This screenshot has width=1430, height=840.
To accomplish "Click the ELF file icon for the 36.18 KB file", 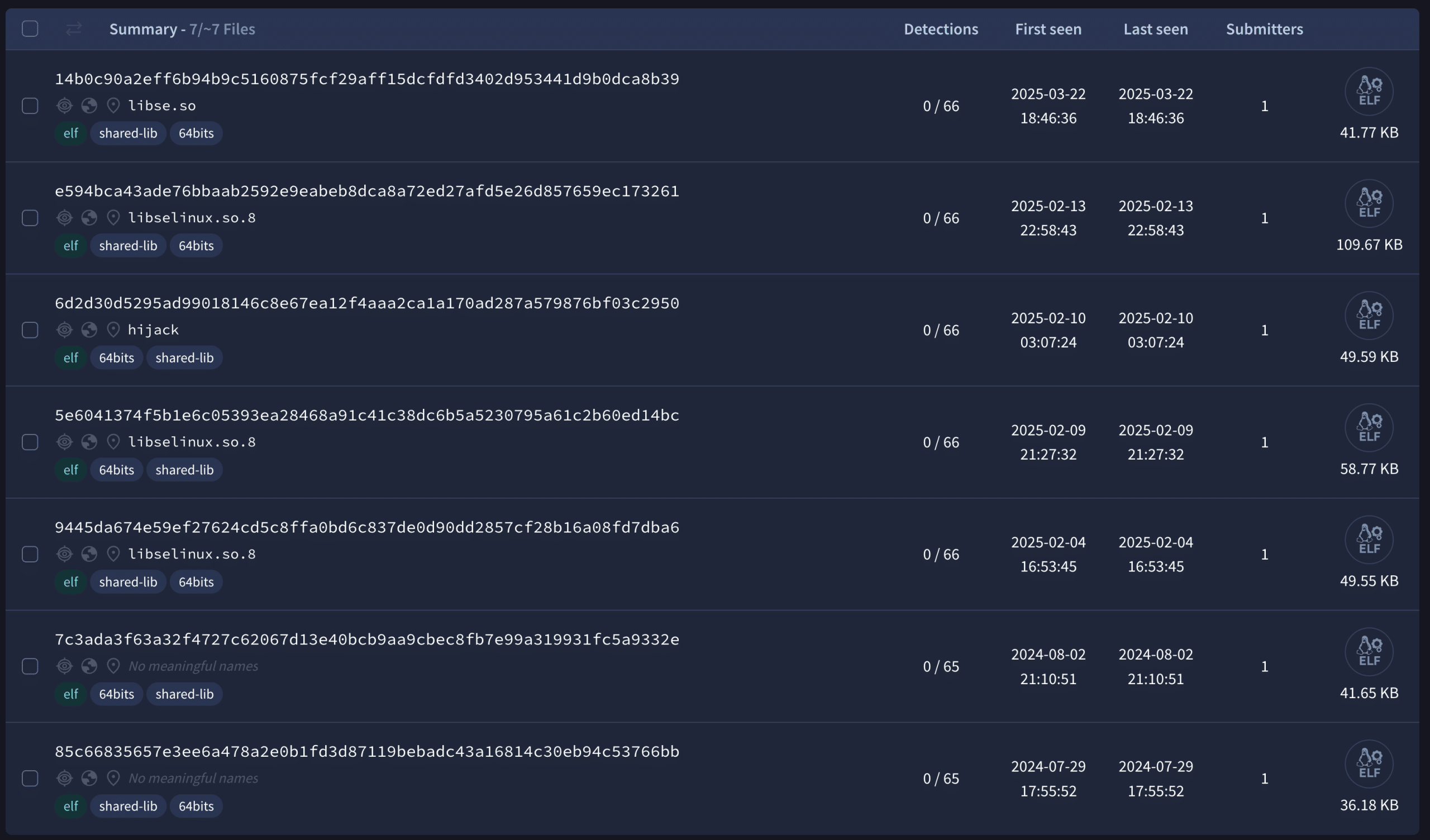I will 1369,764.
